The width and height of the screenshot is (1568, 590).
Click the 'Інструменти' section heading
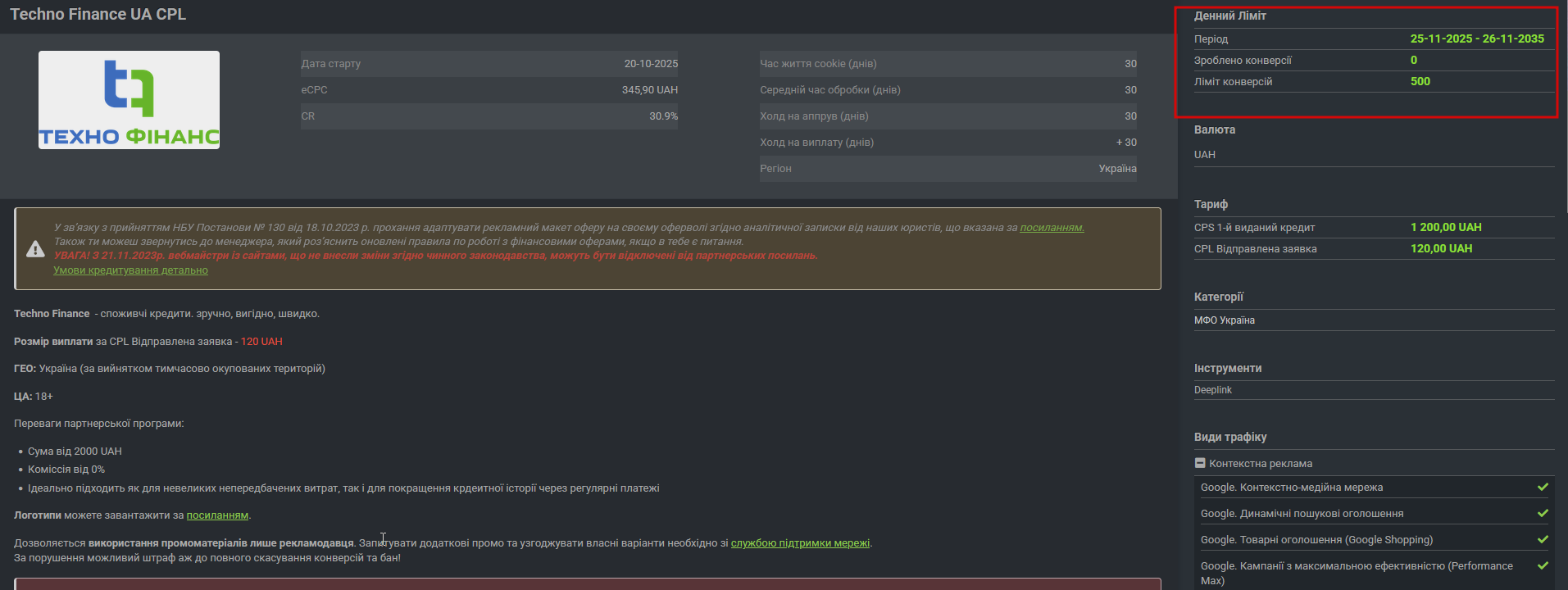1228,368
